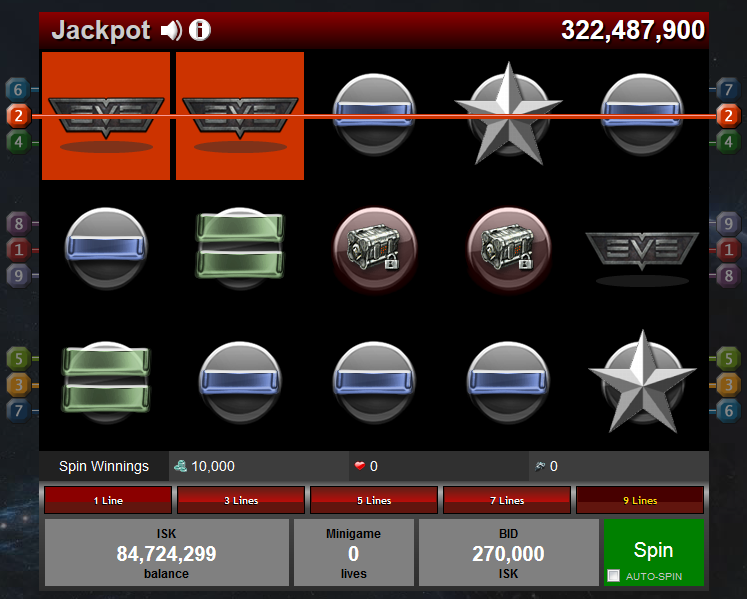747x599 pixels.
Task: Click the winnings icon at the right
Action: pos(540,466)
